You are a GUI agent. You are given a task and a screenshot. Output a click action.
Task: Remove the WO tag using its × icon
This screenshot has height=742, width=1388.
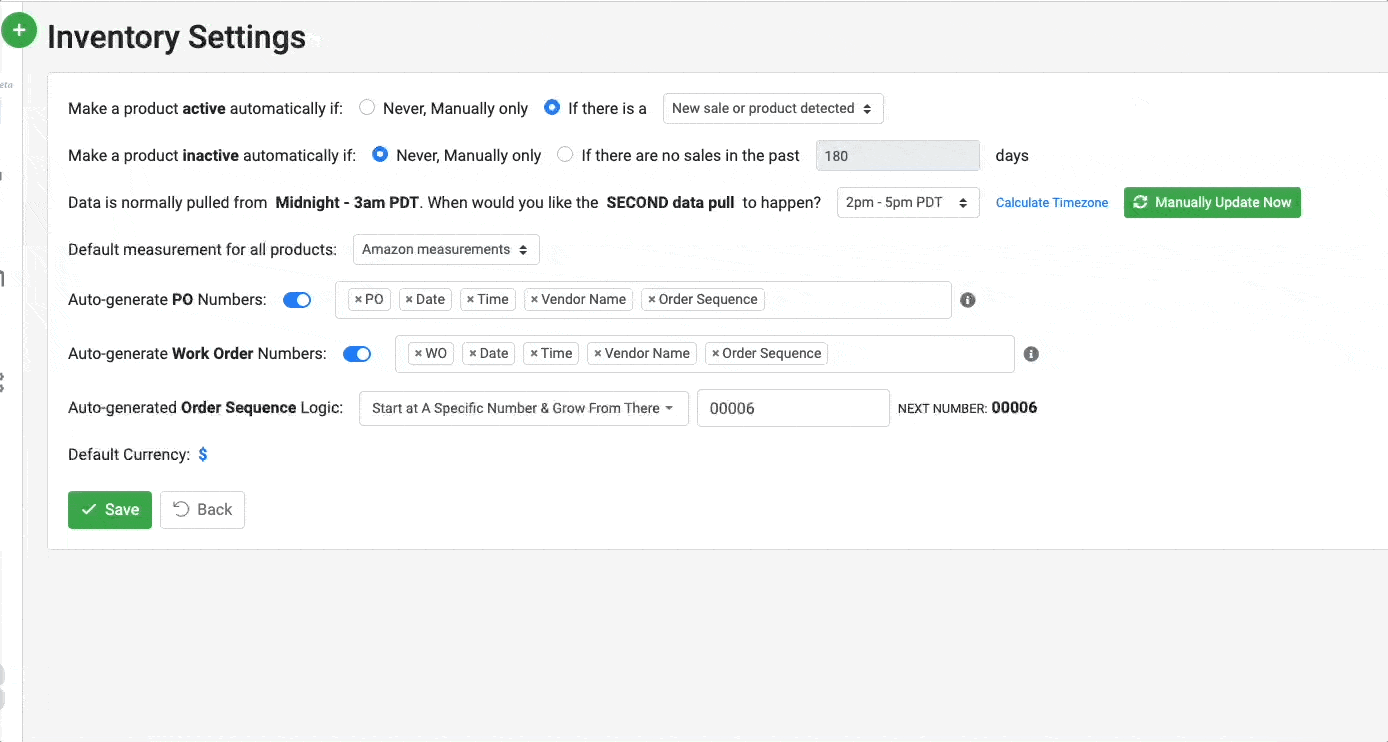click(x=418, y=353)
